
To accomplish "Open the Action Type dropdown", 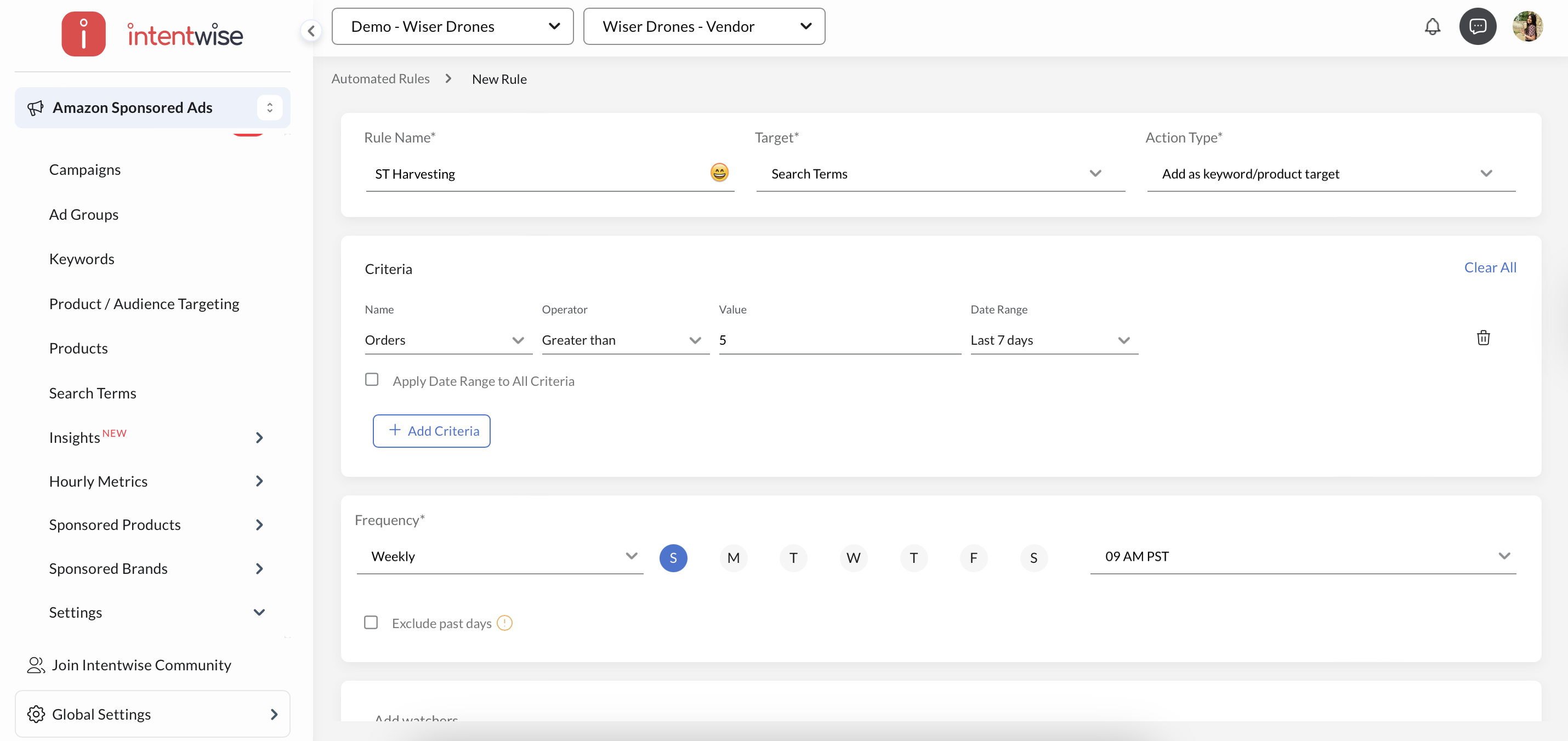I will (1331, 174).
